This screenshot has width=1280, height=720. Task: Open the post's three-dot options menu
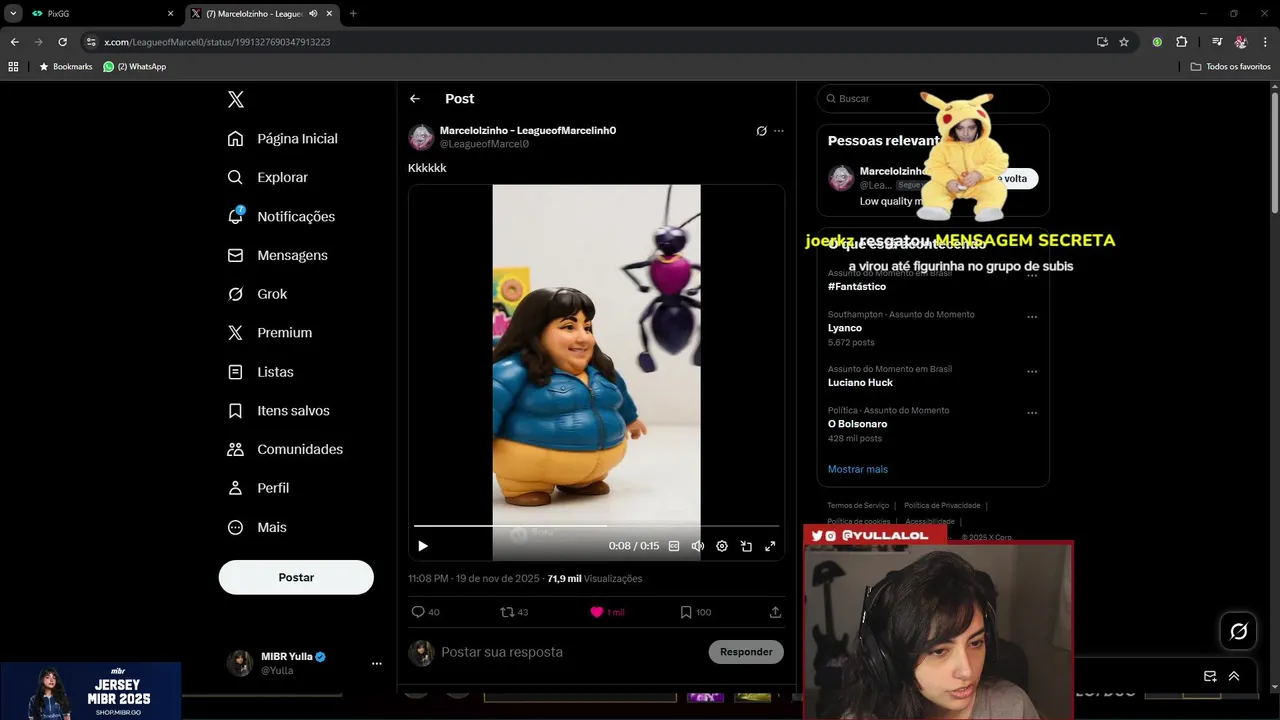pyautogui.click(x=779, y=131)
